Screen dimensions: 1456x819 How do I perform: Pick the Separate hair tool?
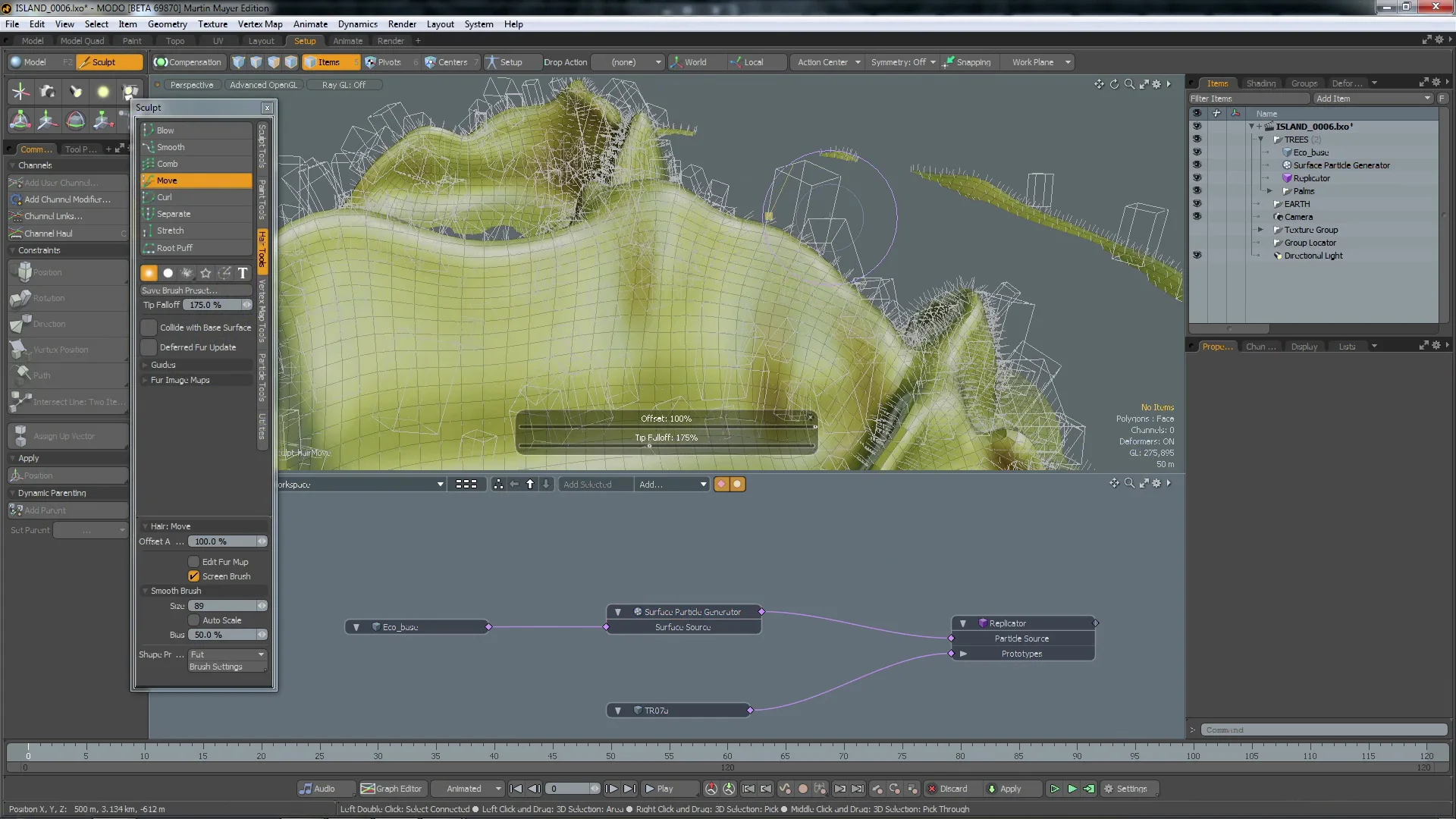(196, 214)
